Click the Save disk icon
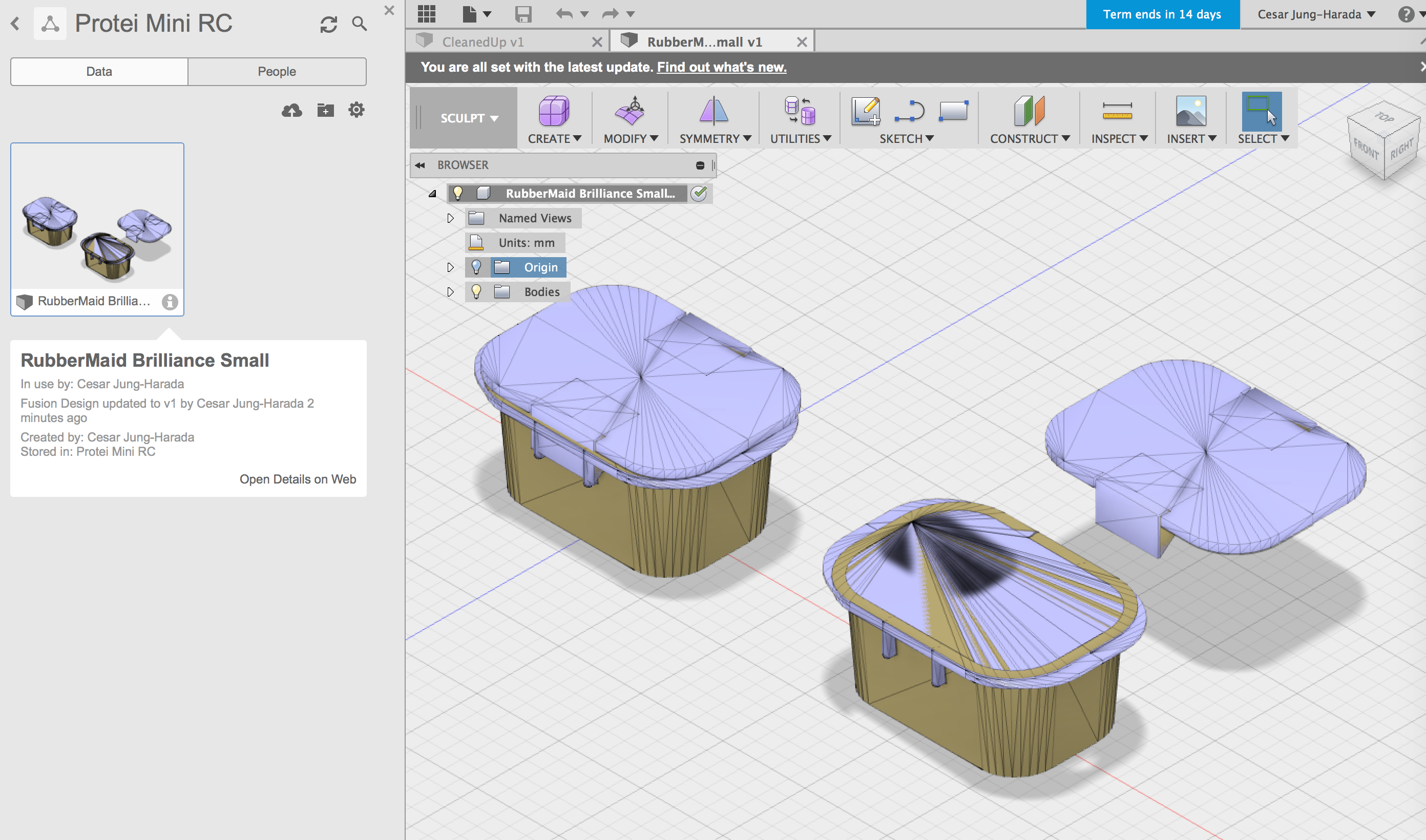This screenshot has height=840, width=1426. (523, 14)
